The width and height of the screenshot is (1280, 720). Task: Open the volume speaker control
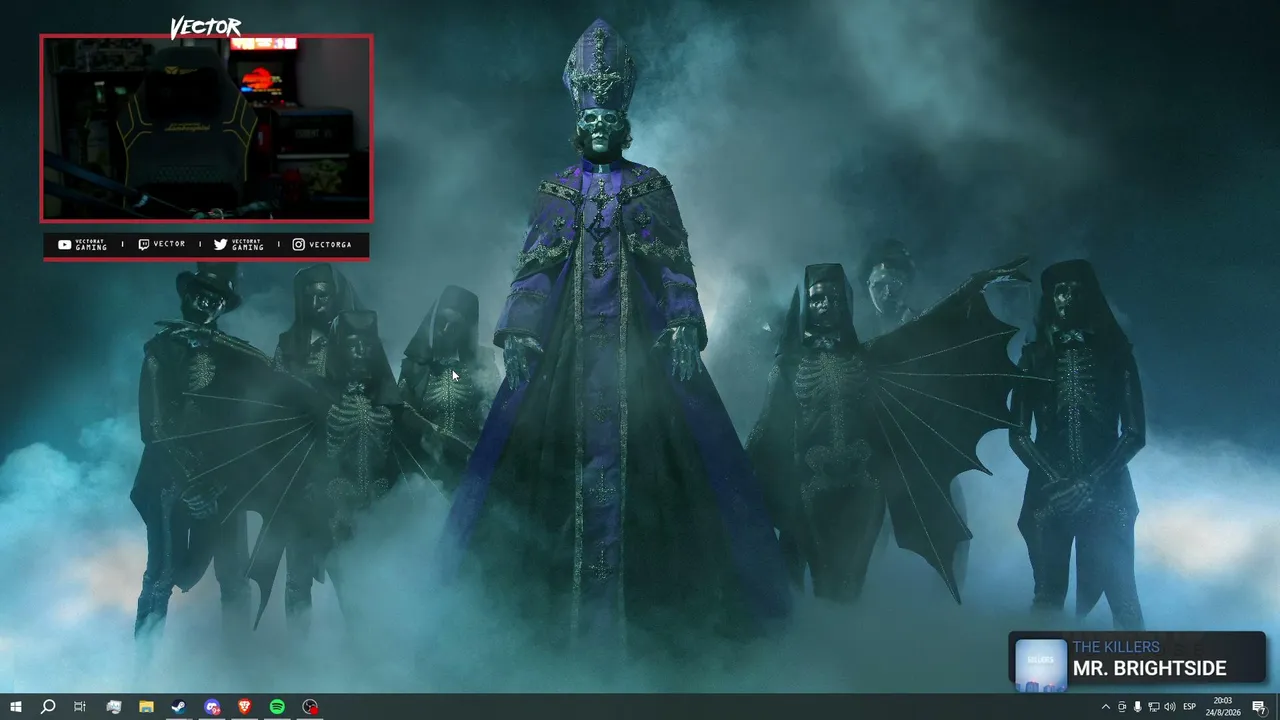(x=1169, y=707)
